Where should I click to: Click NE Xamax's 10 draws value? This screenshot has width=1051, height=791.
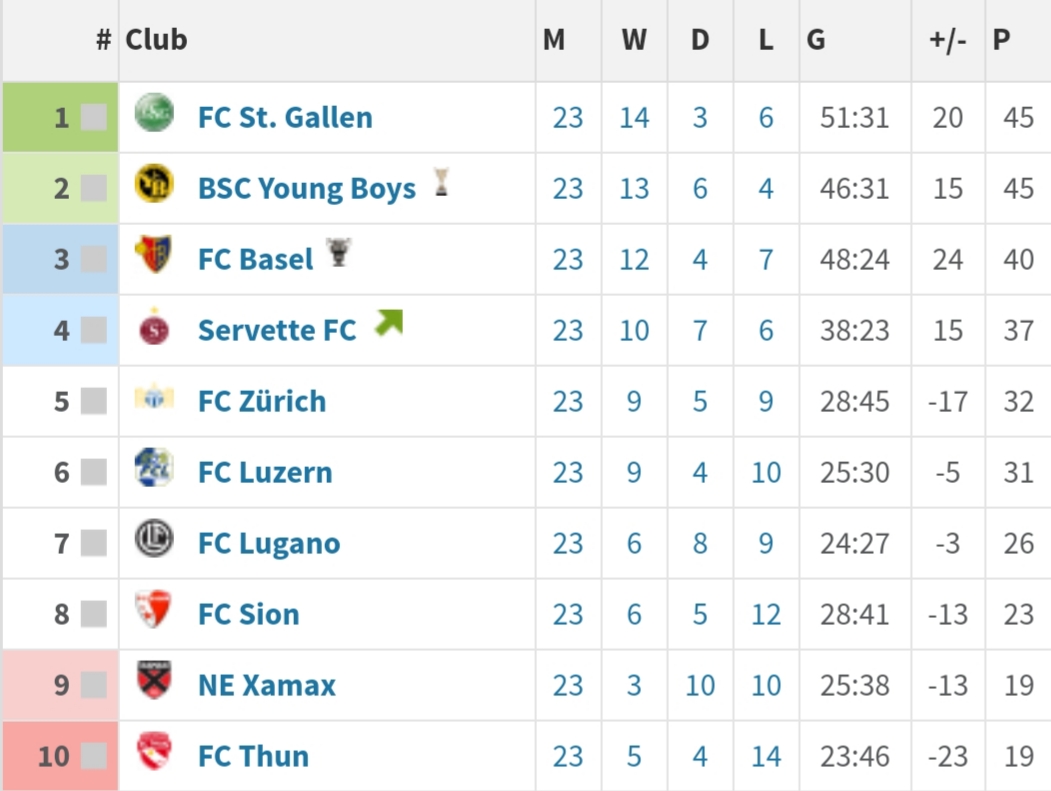(700, 685)
